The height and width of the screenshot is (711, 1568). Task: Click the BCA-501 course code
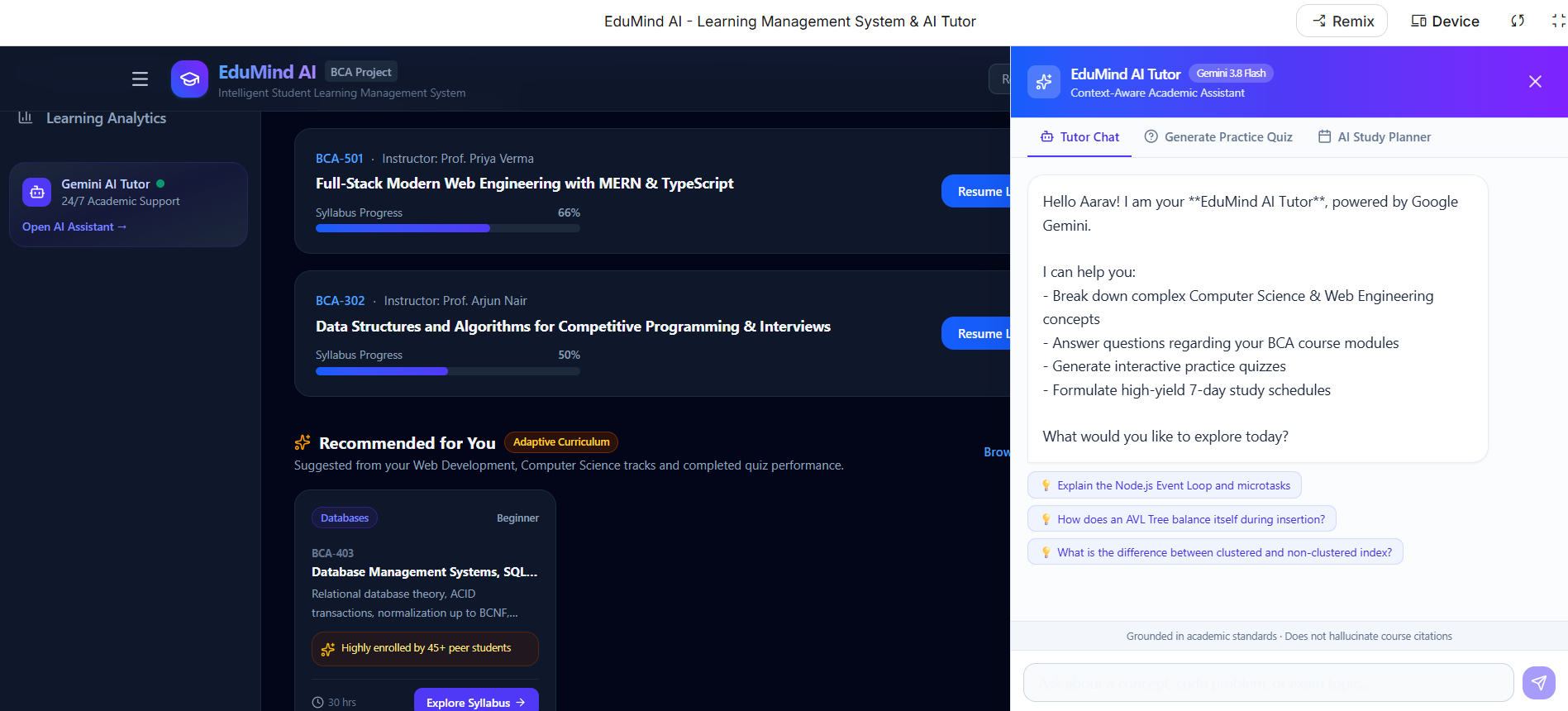[340, 159]
